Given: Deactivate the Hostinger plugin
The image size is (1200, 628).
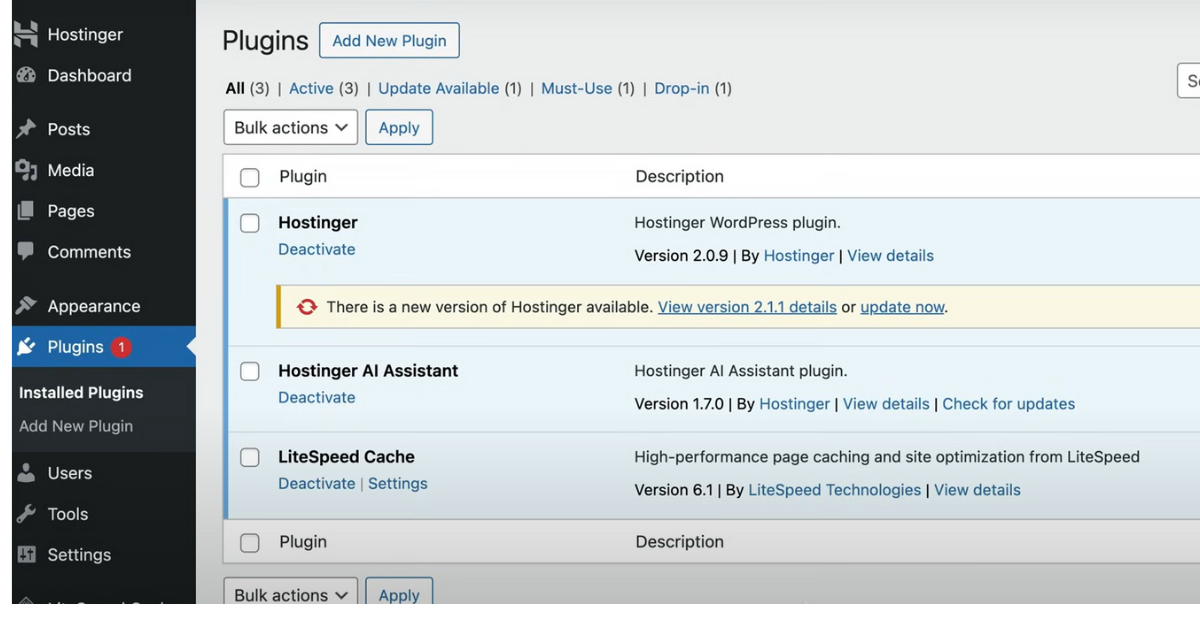Looking at the screenshot, I should pos(316,249).
